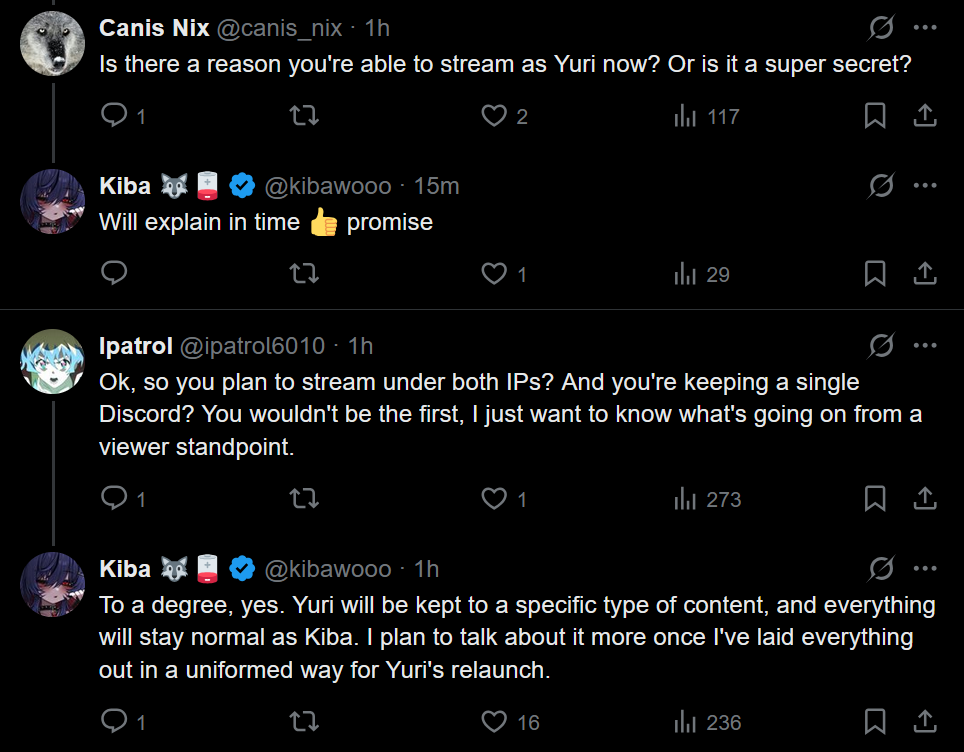The width and height of the screenshot is (964, 752).
Task: Click Canis Nix's wolf avatar
Action: click(52, 43)
